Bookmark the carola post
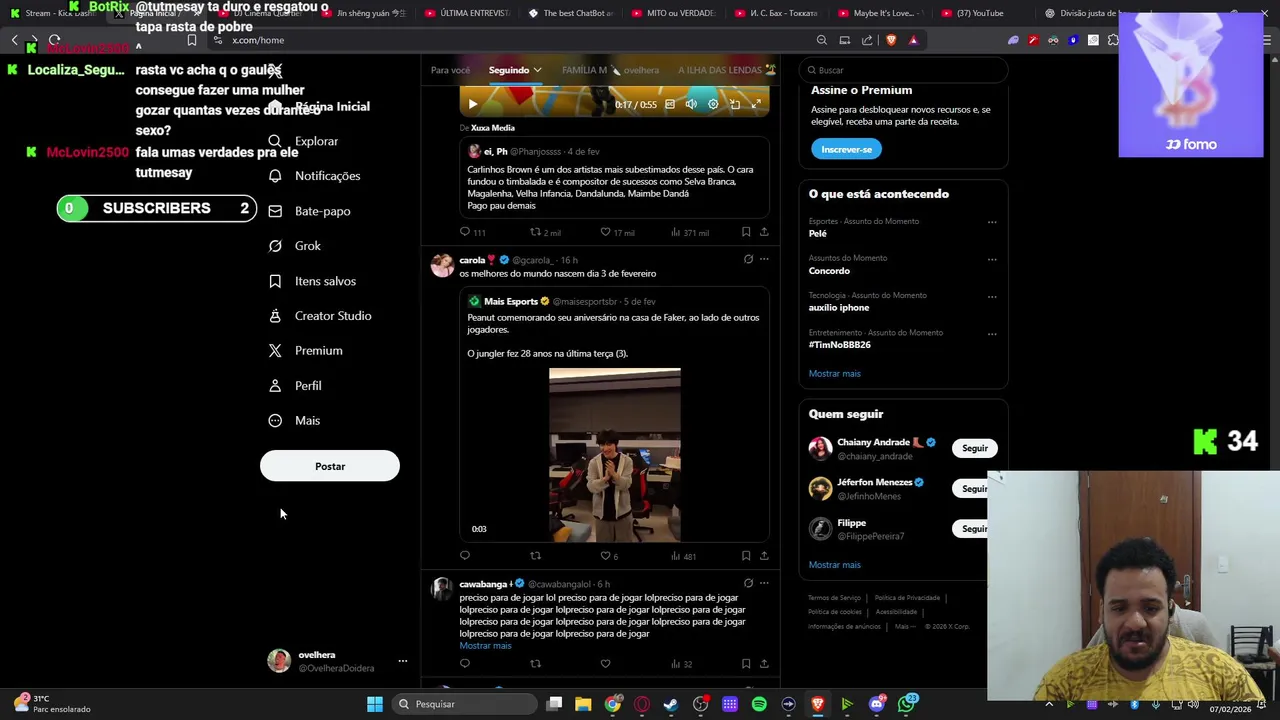The width and height of the screenshot is (1280, 720). [x=746, y=555]
